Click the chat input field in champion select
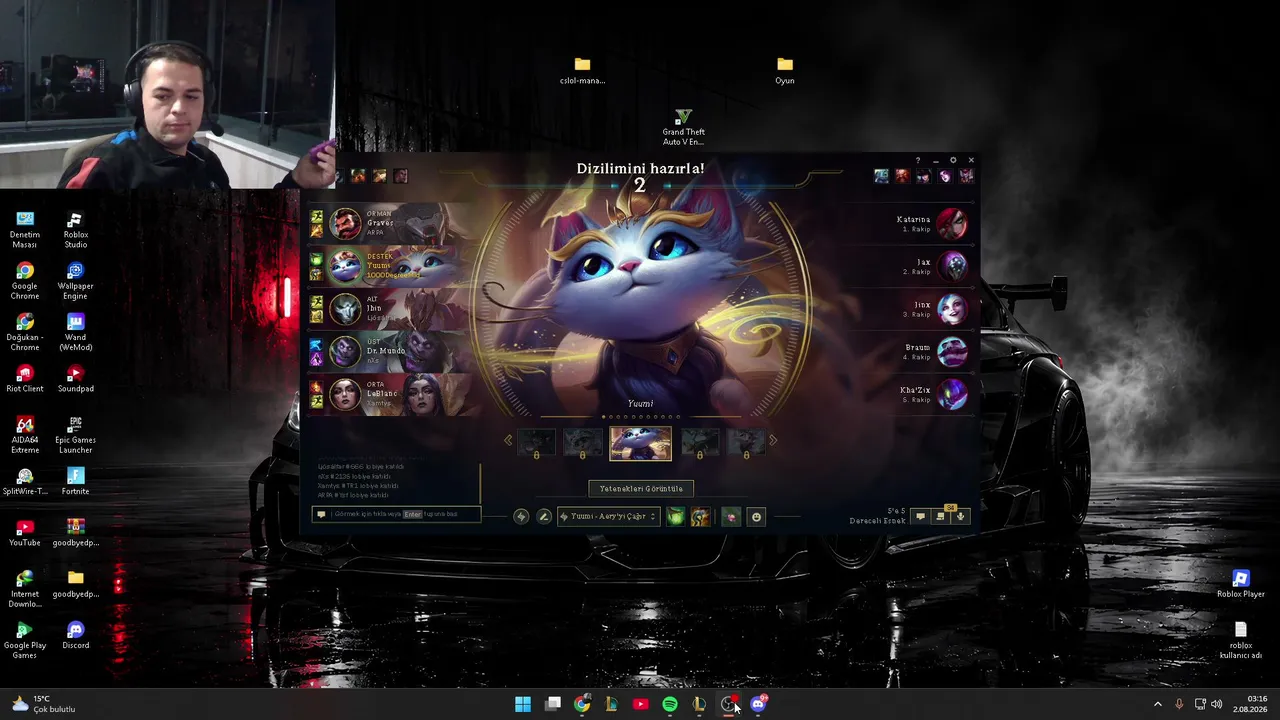Image resolution: width=1280 pixels, height=720 pixels. point(397,514)
